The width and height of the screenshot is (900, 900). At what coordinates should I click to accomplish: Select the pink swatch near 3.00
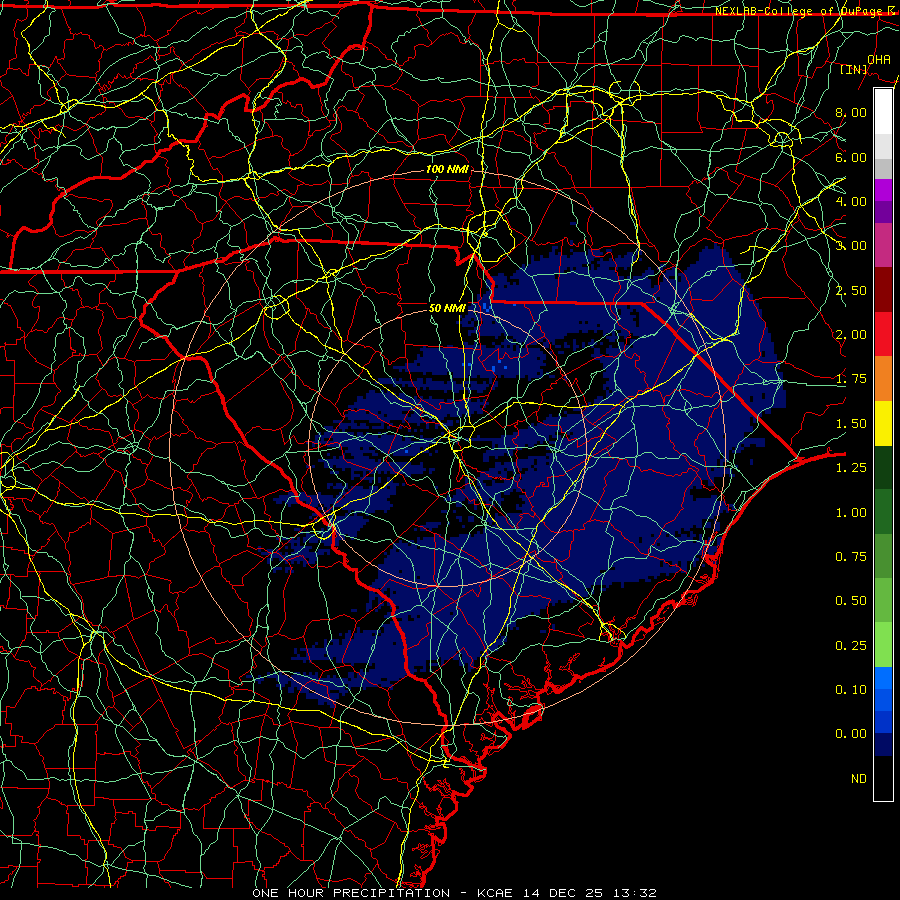click(x=883, y=246)
